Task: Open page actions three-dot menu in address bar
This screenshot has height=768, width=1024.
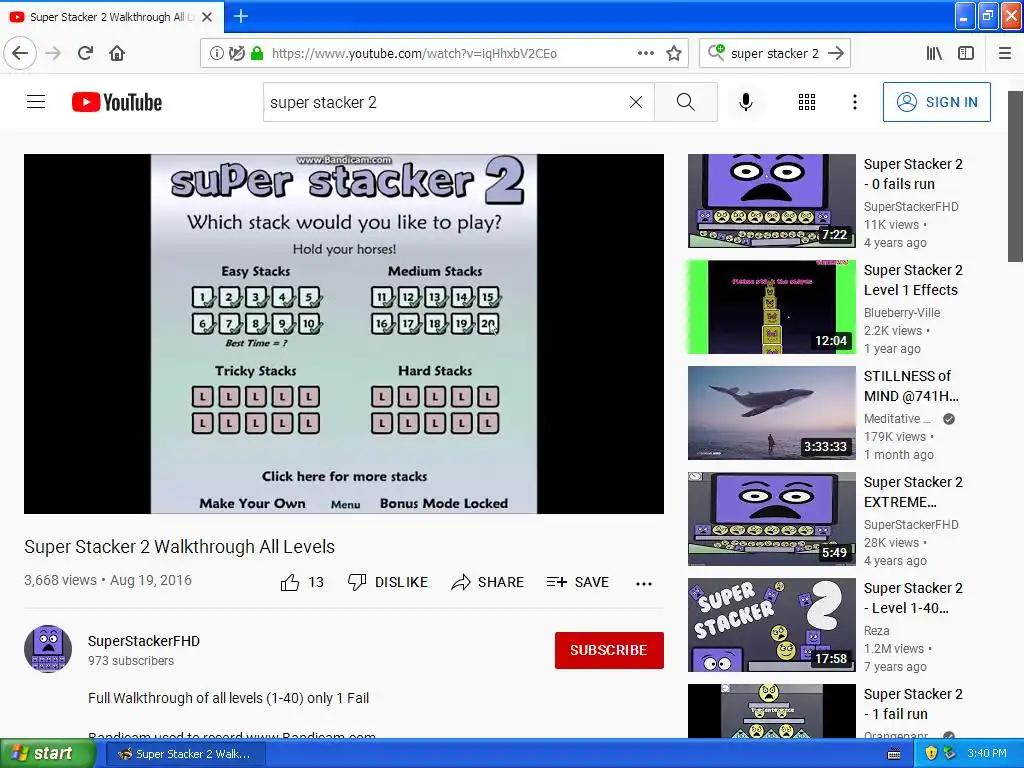Action: click(x=645, y=54)
